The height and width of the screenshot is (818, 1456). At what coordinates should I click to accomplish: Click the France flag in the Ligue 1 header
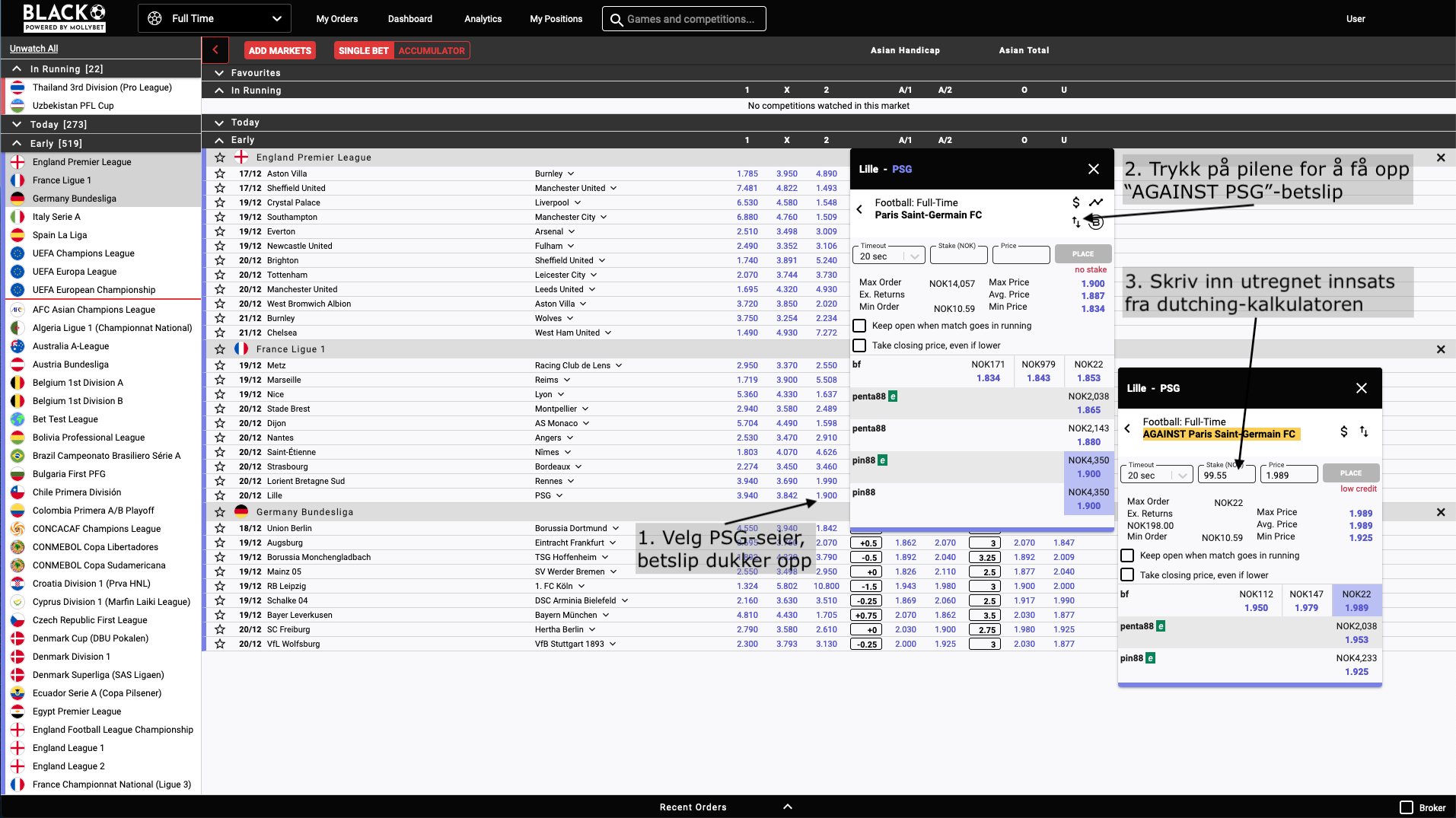point(241,349)
